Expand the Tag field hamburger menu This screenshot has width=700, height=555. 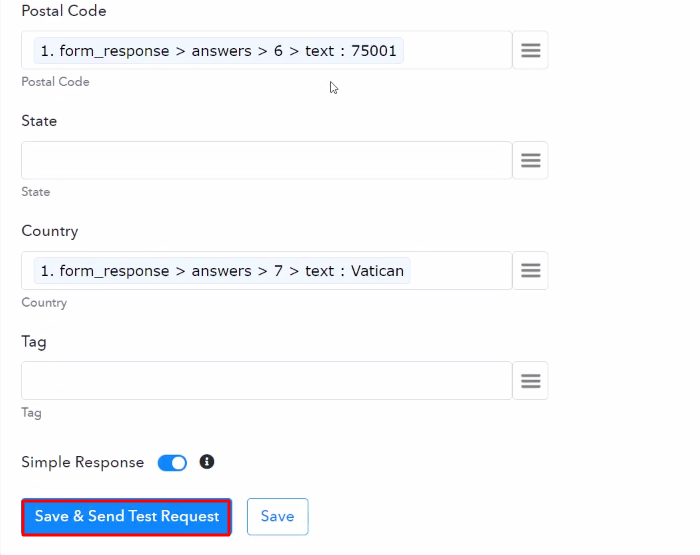coord(530,381)
